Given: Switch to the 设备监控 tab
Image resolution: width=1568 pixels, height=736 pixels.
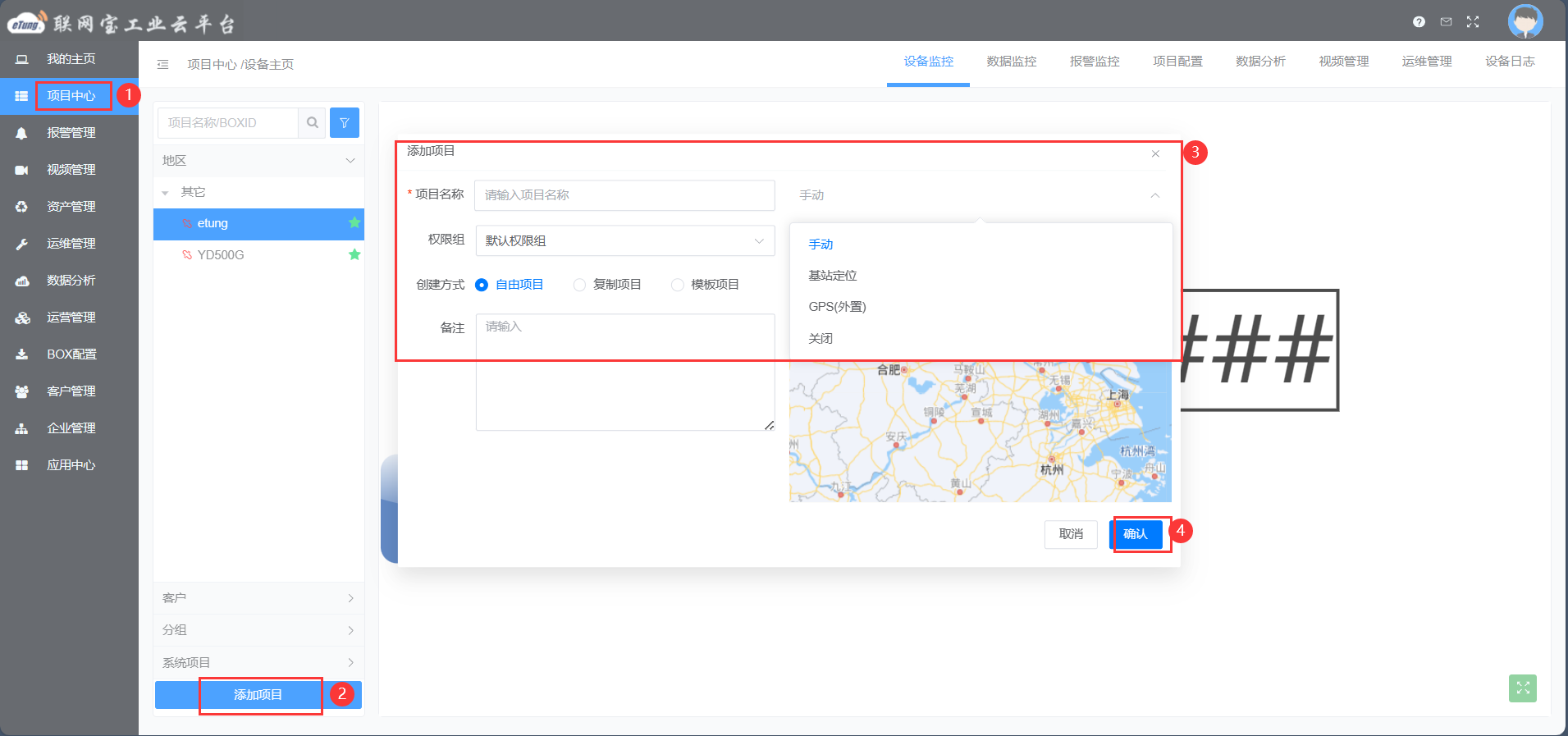Looking at the screenshot, I should (928, 62).
